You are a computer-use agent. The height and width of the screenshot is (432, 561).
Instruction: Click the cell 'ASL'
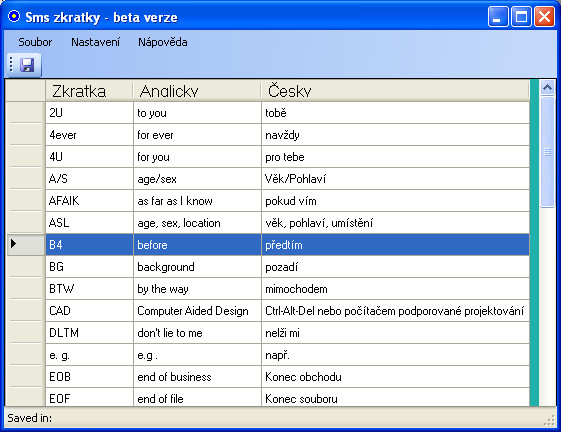coord(89,223)
